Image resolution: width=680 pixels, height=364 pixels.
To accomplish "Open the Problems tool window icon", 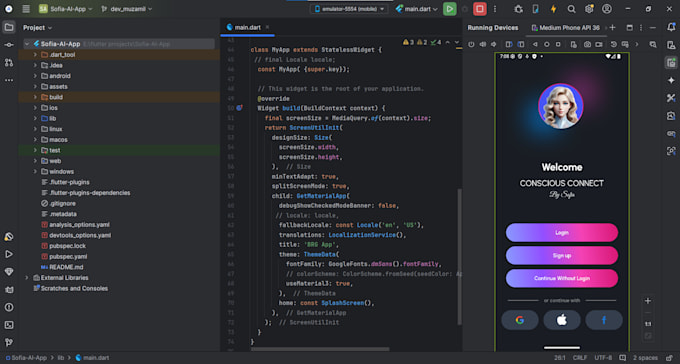I will pyautogui.click(x=9, y=307).
